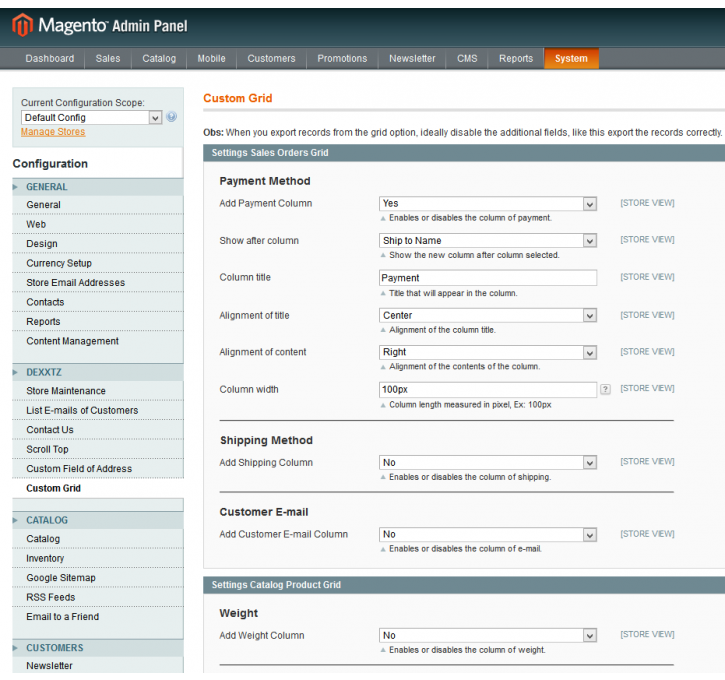Open the CMS menu
This screenshot has height=680, width=725.
[x=467, y=59]
